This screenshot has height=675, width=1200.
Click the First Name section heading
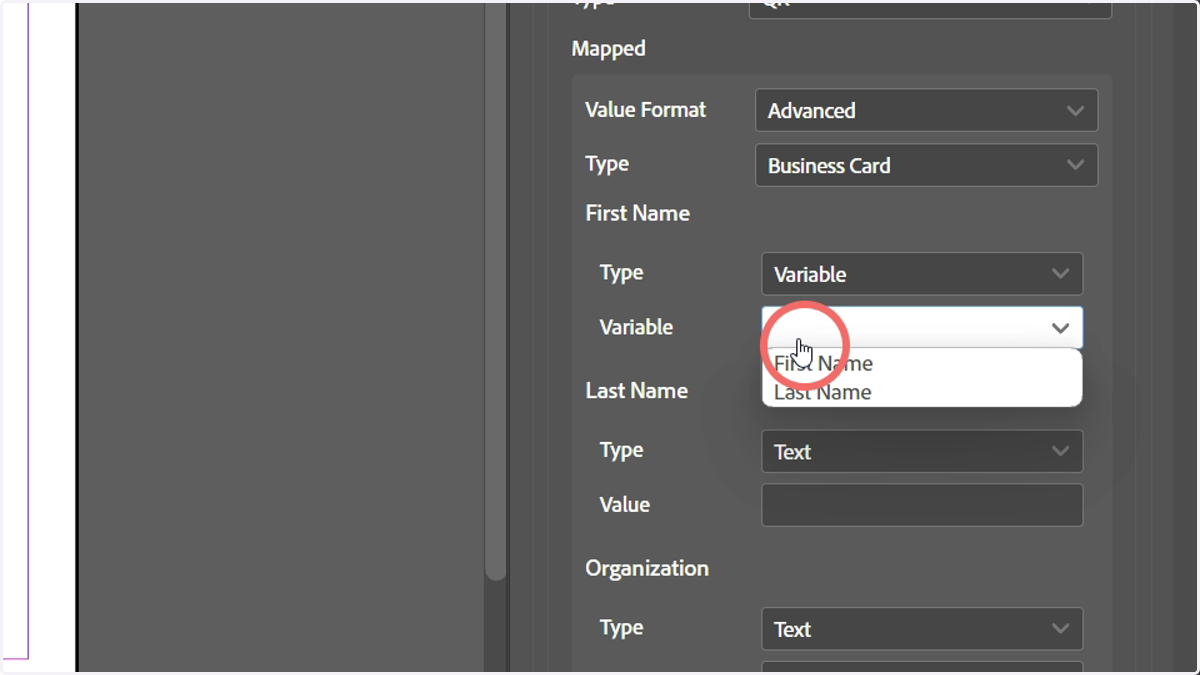637,213
